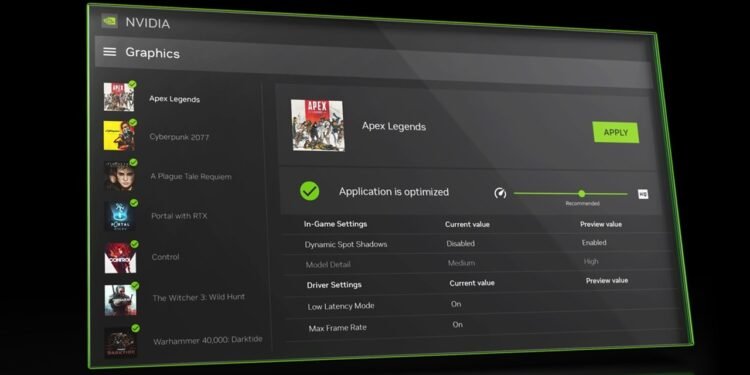Select Portal with RTX cover icon
The height and width of the screenshot is (375, 750).
click(120, 216)
